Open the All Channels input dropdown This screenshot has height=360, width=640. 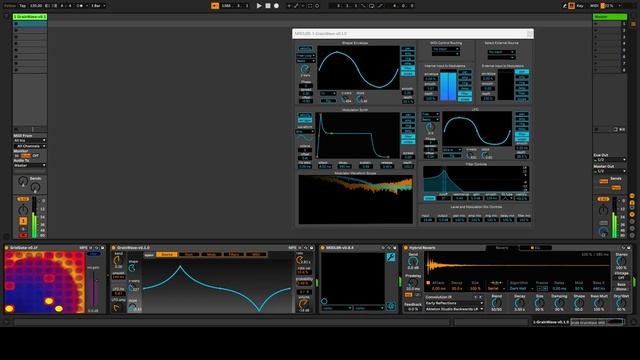(x=30, y=146)
